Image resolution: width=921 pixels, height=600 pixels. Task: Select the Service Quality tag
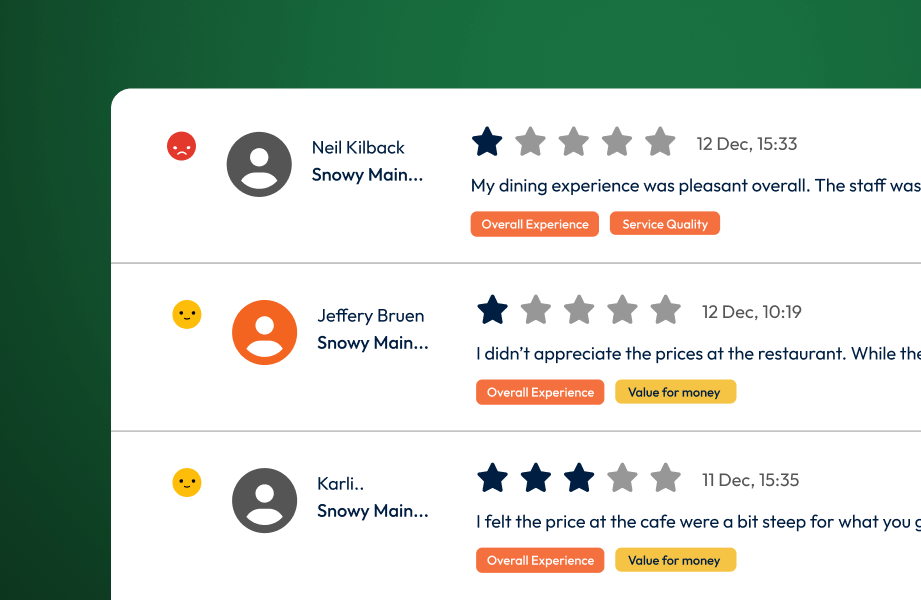pyautogui.click(x=665, y=224)
